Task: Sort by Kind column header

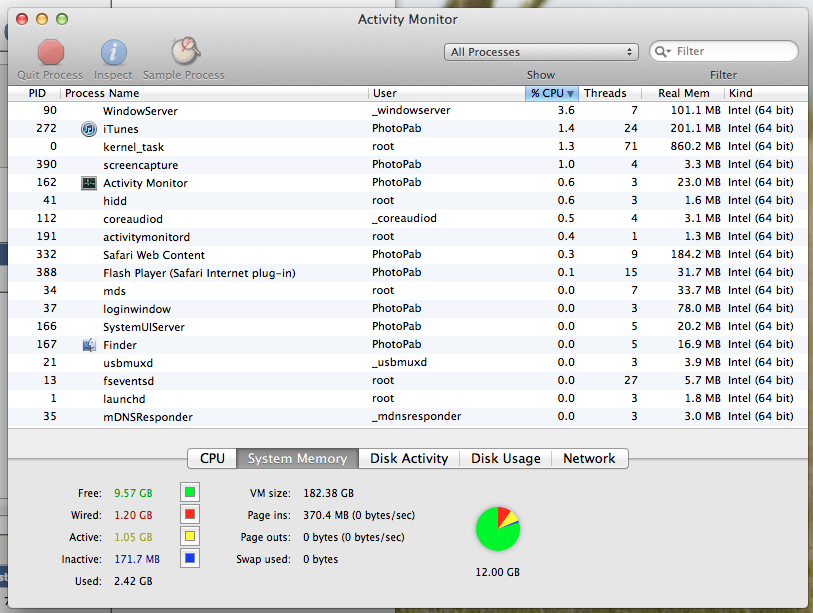Action: [x=765, y=93]
